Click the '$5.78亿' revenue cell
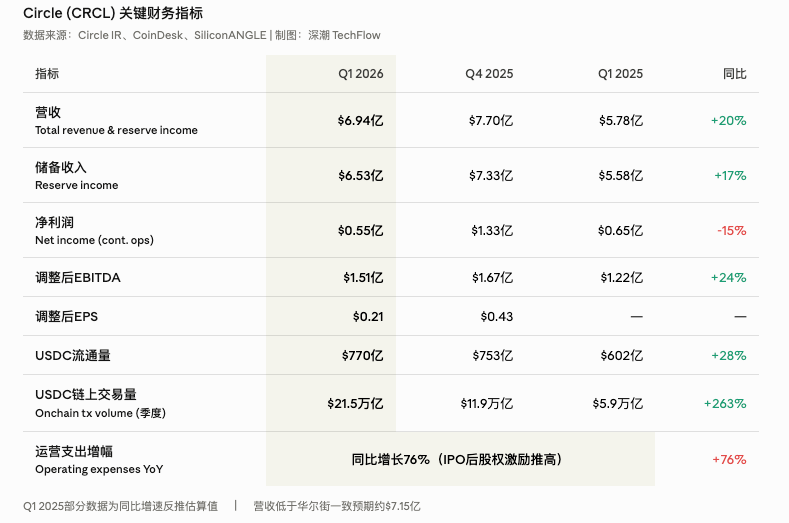 pos(620,121)
